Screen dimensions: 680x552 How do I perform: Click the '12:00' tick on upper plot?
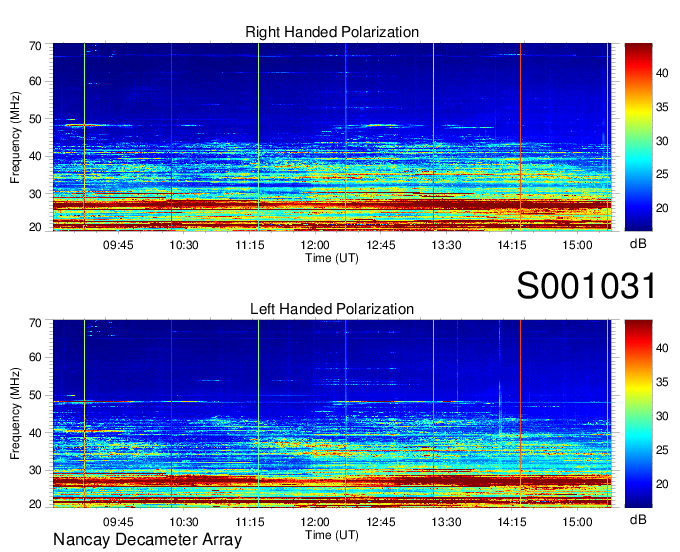[315, 245]
